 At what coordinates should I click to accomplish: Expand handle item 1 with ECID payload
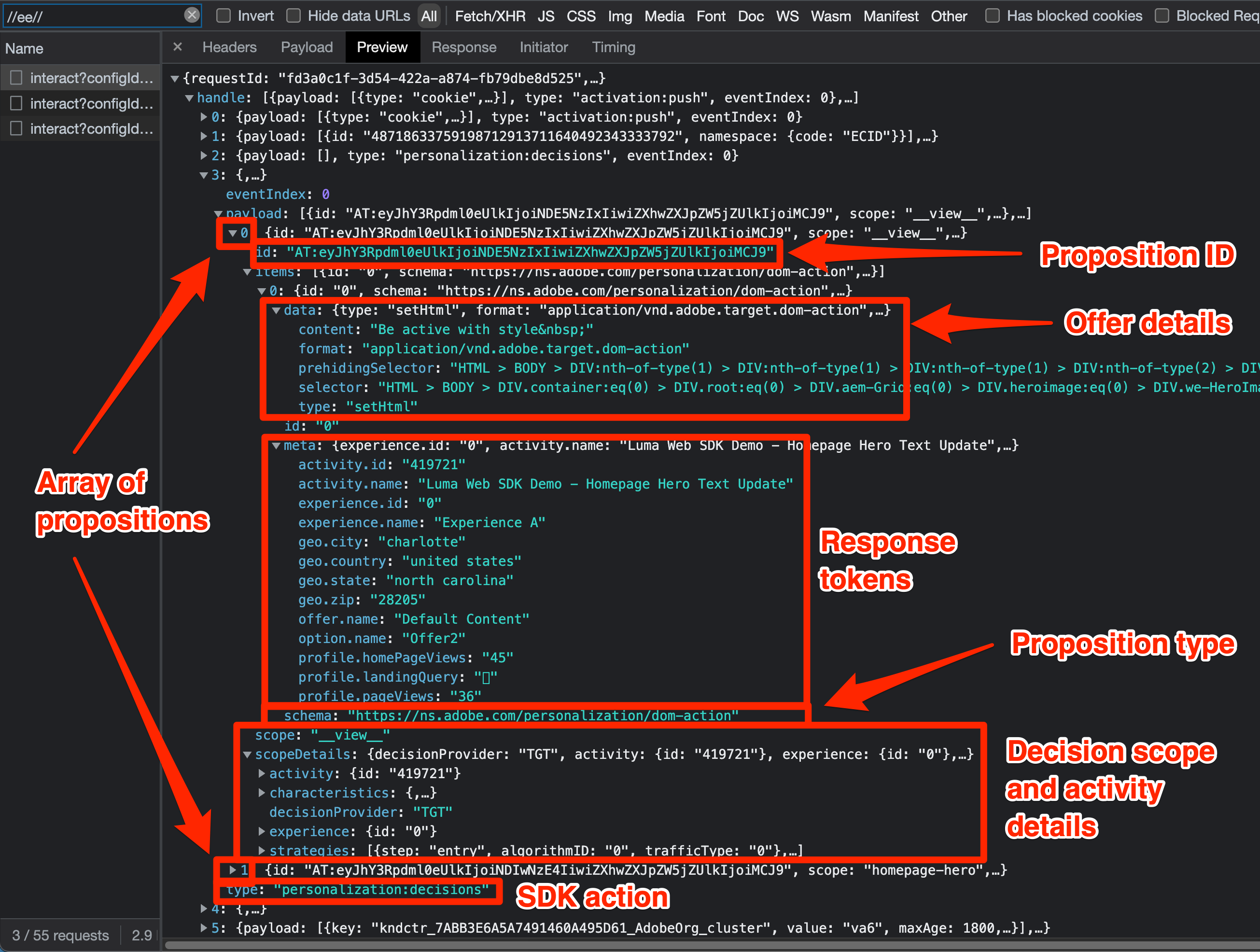click(x=204, y=137)
